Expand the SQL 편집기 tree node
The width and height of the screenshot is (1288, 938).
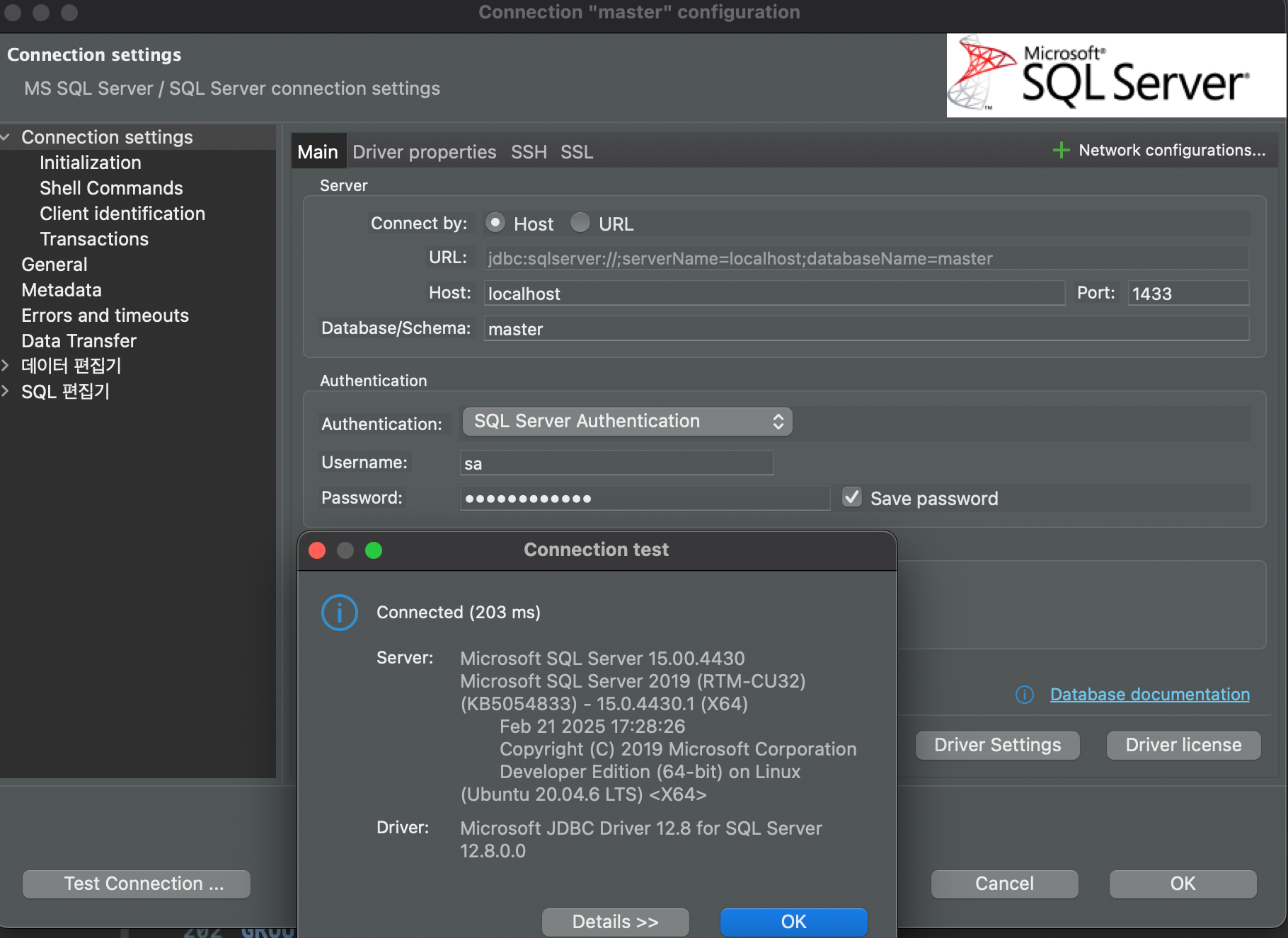[x=6, y=391]
